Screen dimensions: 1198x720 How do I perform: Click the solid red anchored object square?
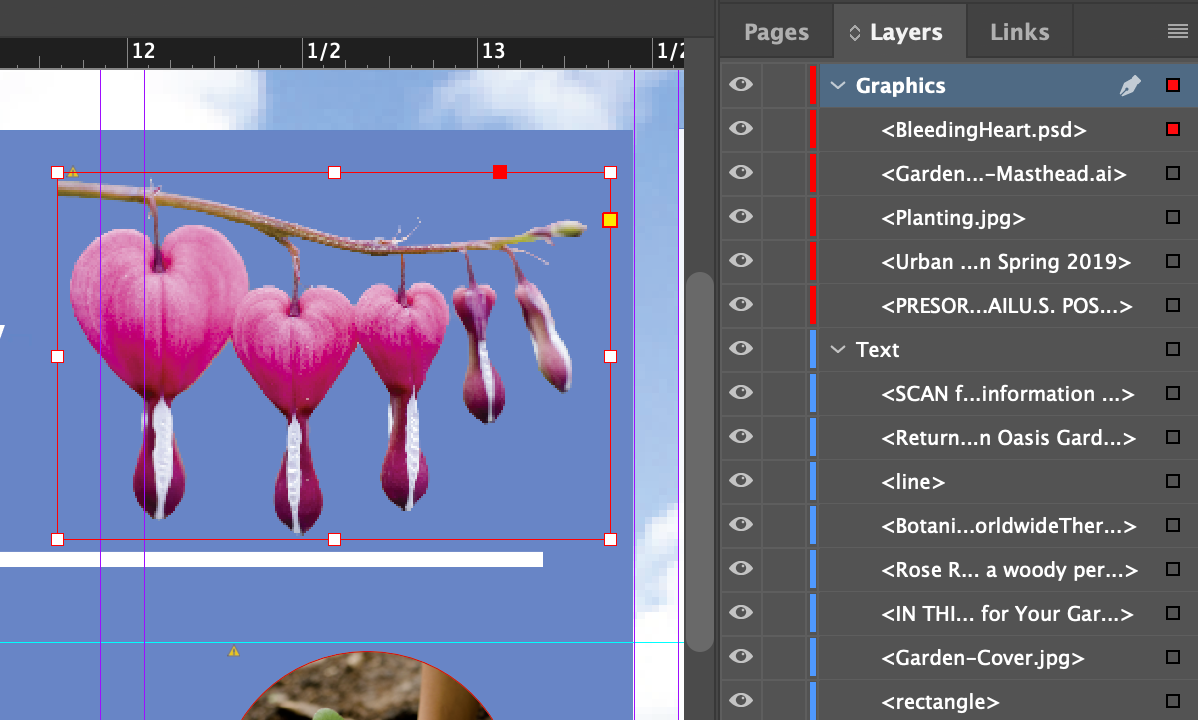pos(500,172)
